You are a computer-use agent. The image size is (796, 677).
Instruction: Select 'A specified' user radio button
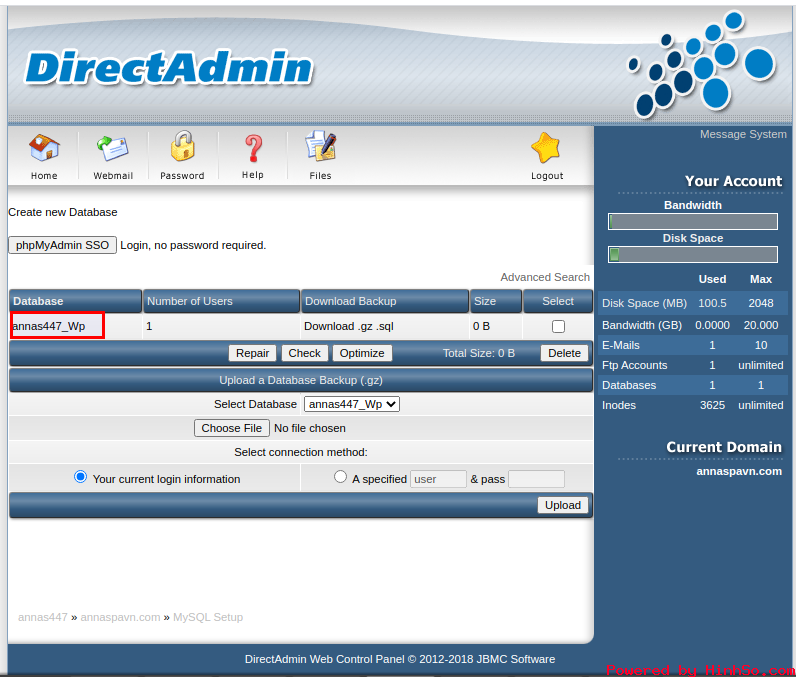point(340,477)
